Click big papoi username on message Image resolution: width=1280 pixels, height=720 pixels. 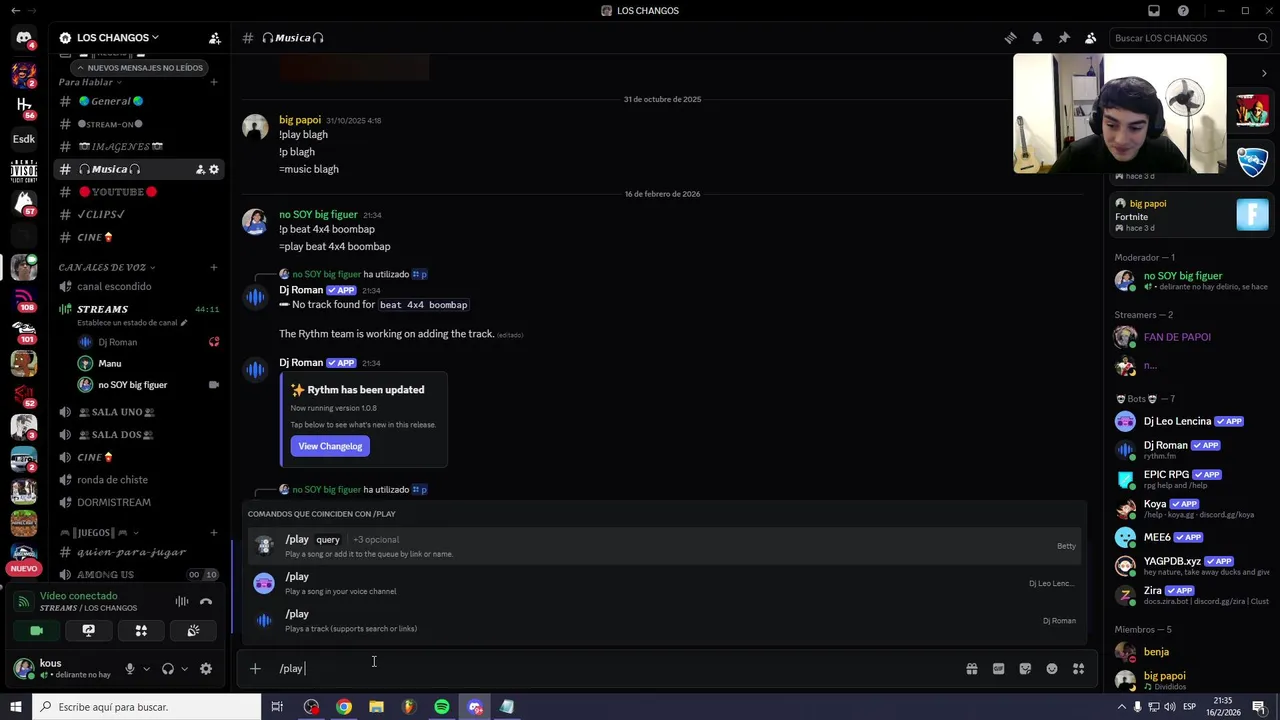[300, 120]
